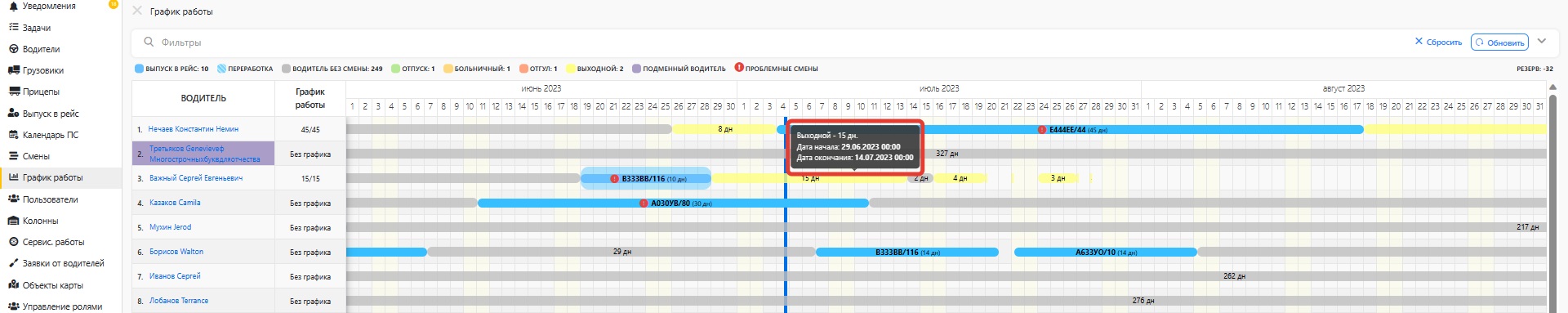The width and height of the screenshot is (1568, 313).
Task: Click the yellow notifications count badge
Action: click(114, 4)
